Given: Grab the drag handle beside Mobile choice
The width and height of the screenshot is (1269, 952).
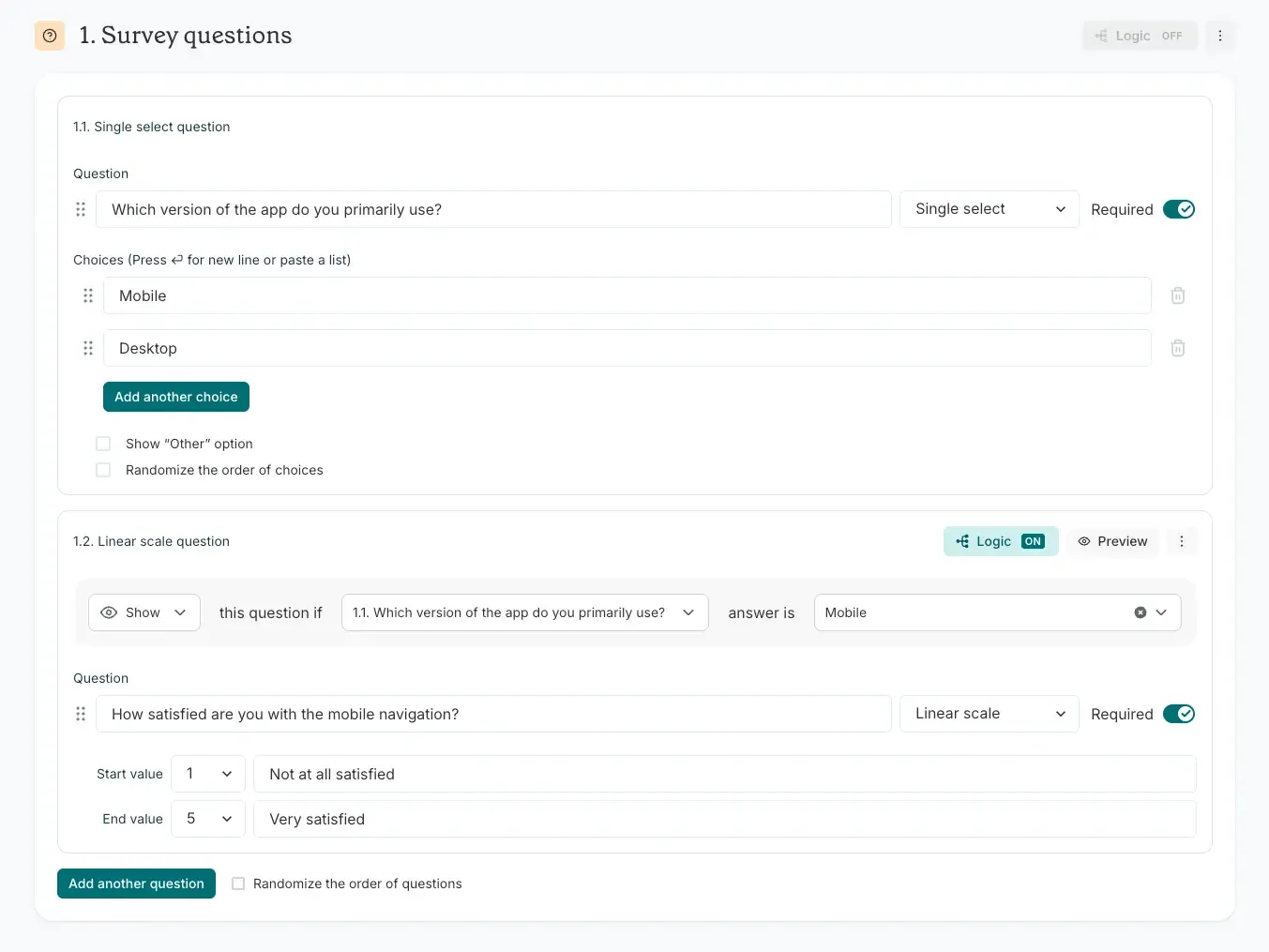Looking at the screenshot, I should click(88, 295).
